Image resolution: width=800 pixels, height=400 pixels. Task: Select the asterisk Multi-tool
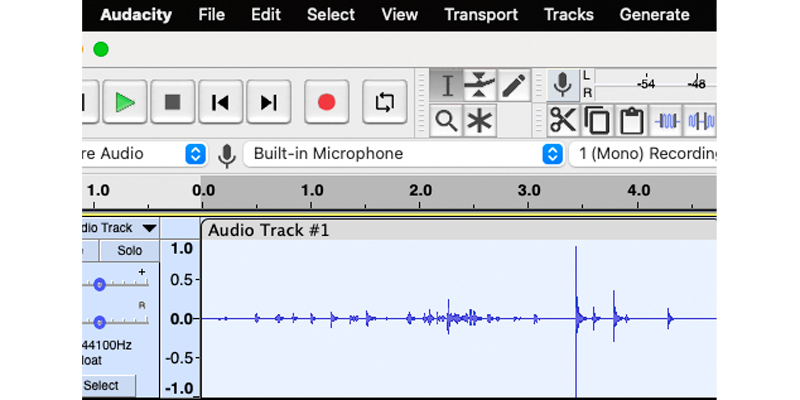click(480, 121)
